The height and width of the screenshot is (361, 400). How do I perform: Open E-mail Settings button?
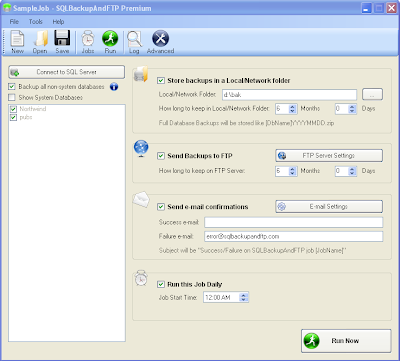(x=329, y=207)
